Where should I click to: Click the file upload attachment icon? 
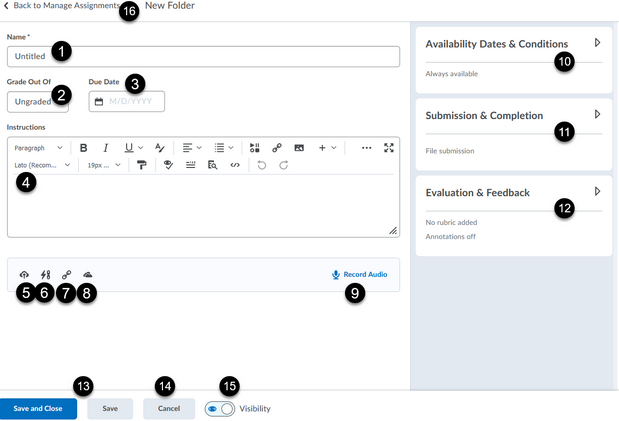pos(24,275)
